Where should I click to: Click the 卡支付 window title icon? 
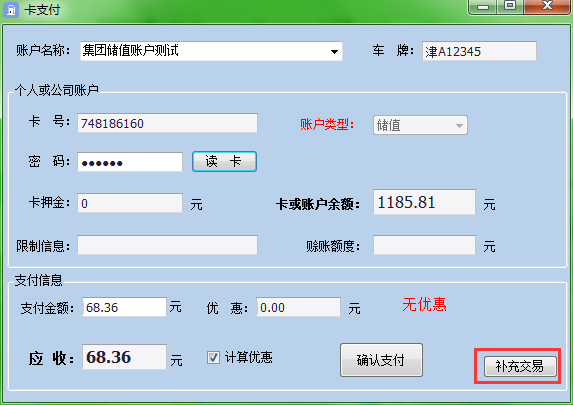11,10
